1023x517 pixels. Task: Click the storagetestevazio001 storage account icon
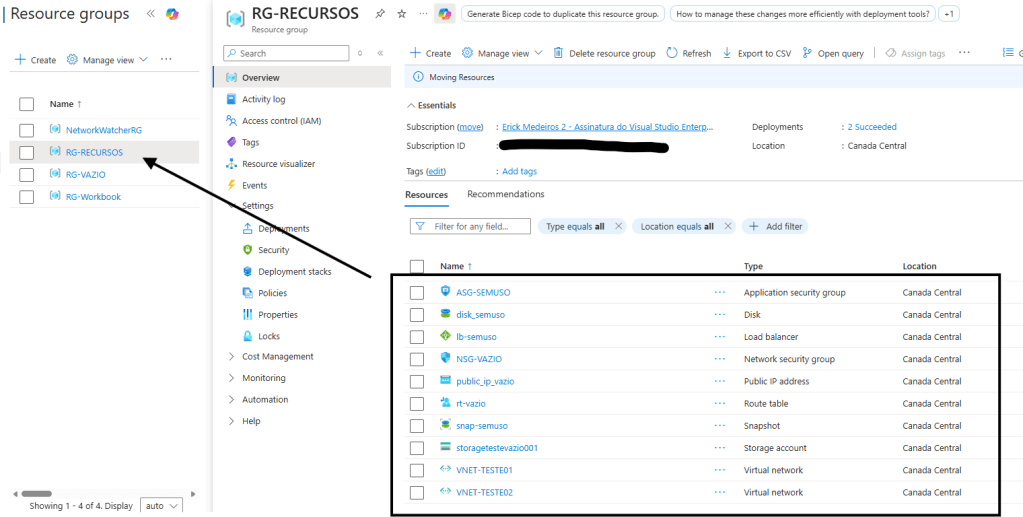[446, 447]
